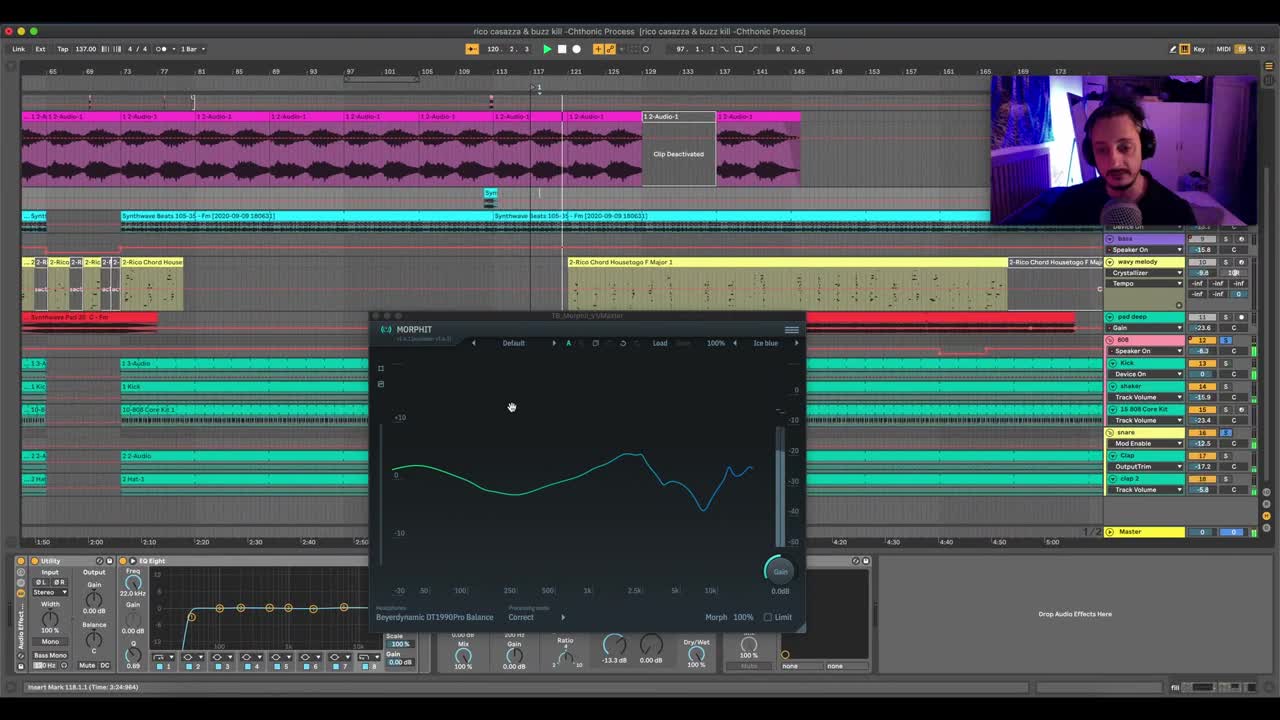
Task: Click track activator 14 on shaker
Action: coord(1202,386)
